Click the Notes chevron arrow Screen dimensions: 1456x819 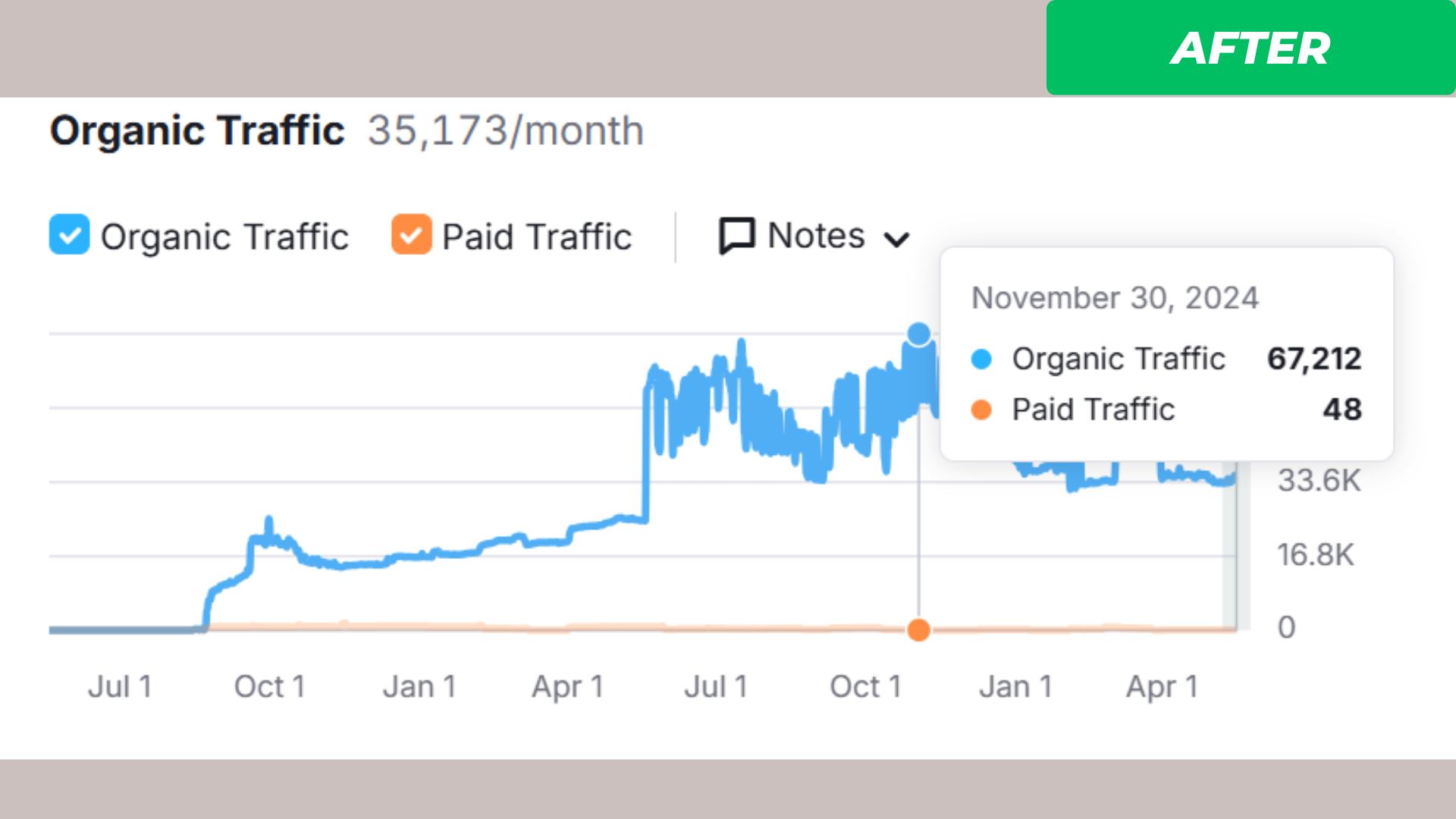(896, 240)
